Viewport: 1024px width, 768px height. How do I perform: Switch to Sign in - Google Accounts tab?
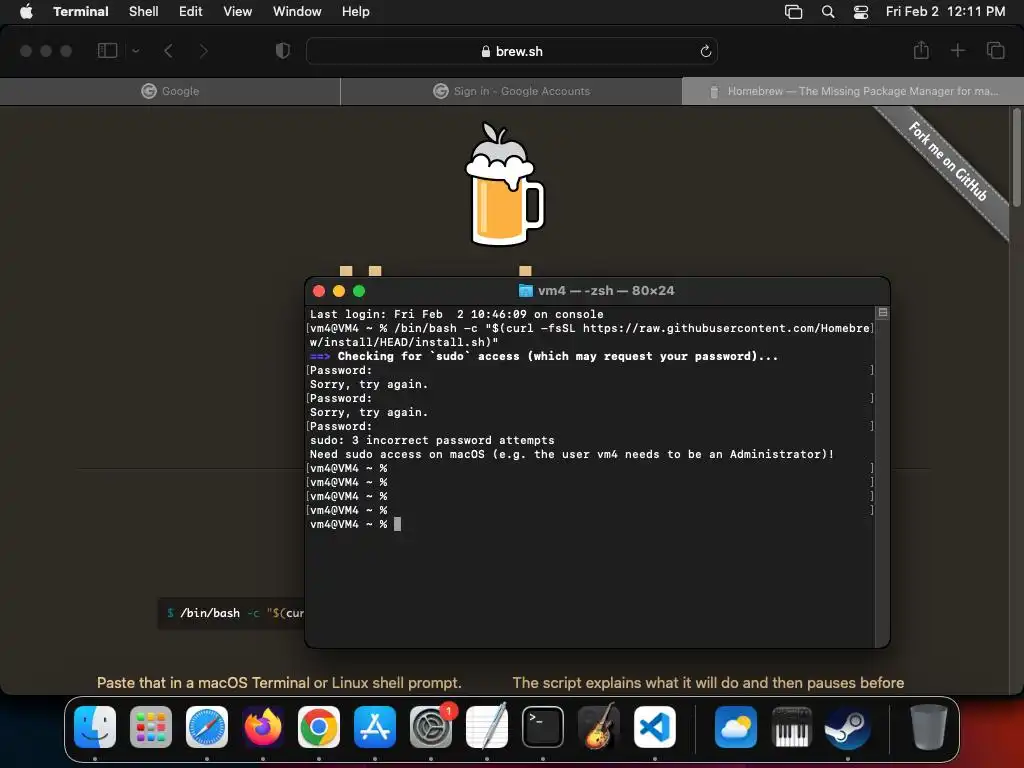pyautogui.click(x=511, y=91)
